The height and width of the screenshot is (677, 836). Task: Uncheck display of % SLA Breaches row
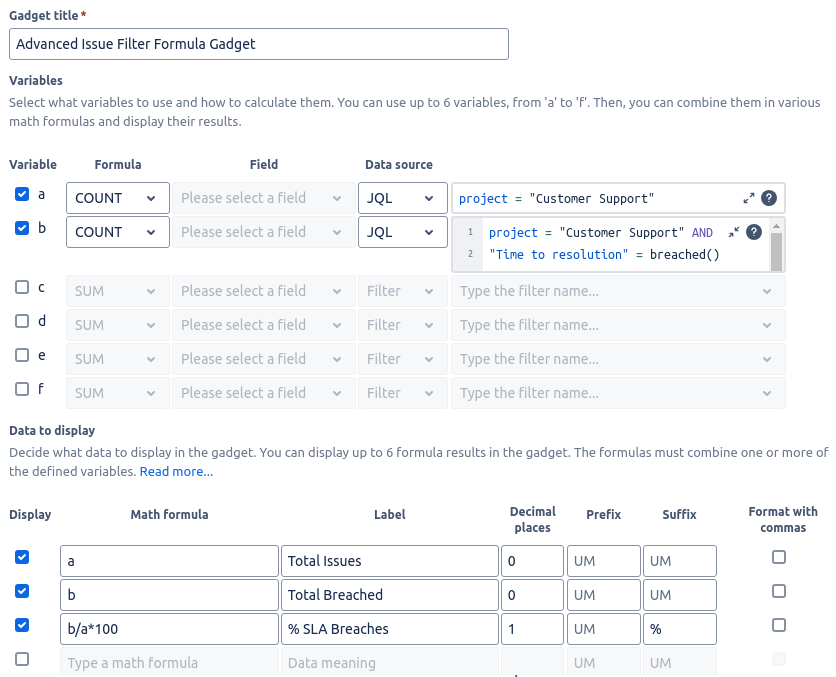coord(22,625)
